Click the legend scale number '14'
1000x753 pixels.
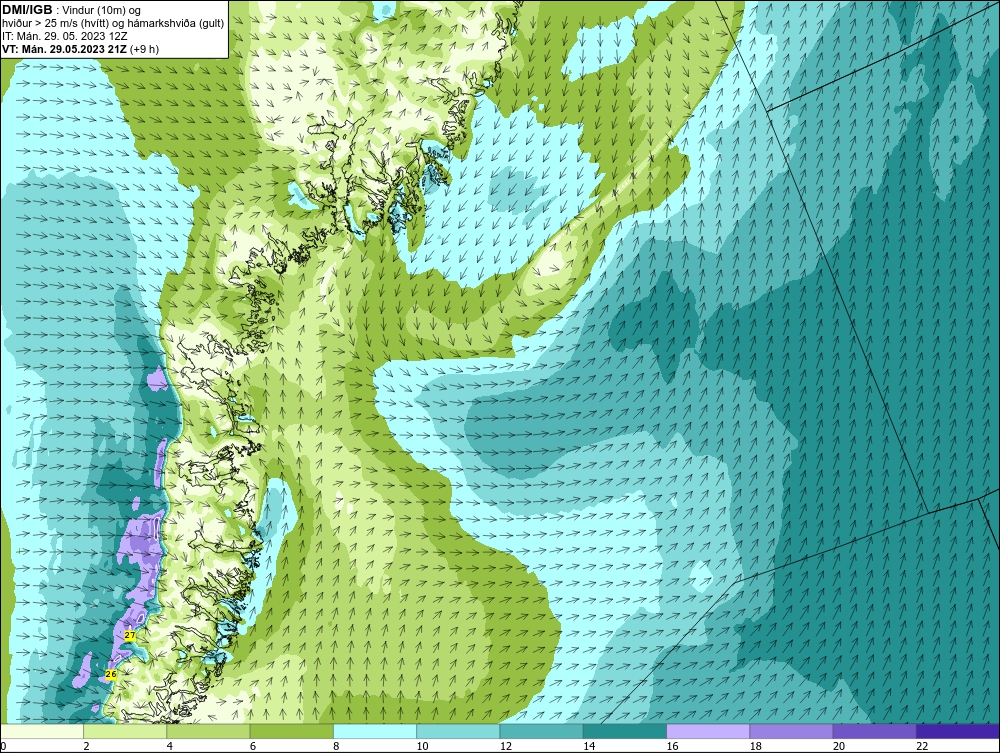[589, 746]
